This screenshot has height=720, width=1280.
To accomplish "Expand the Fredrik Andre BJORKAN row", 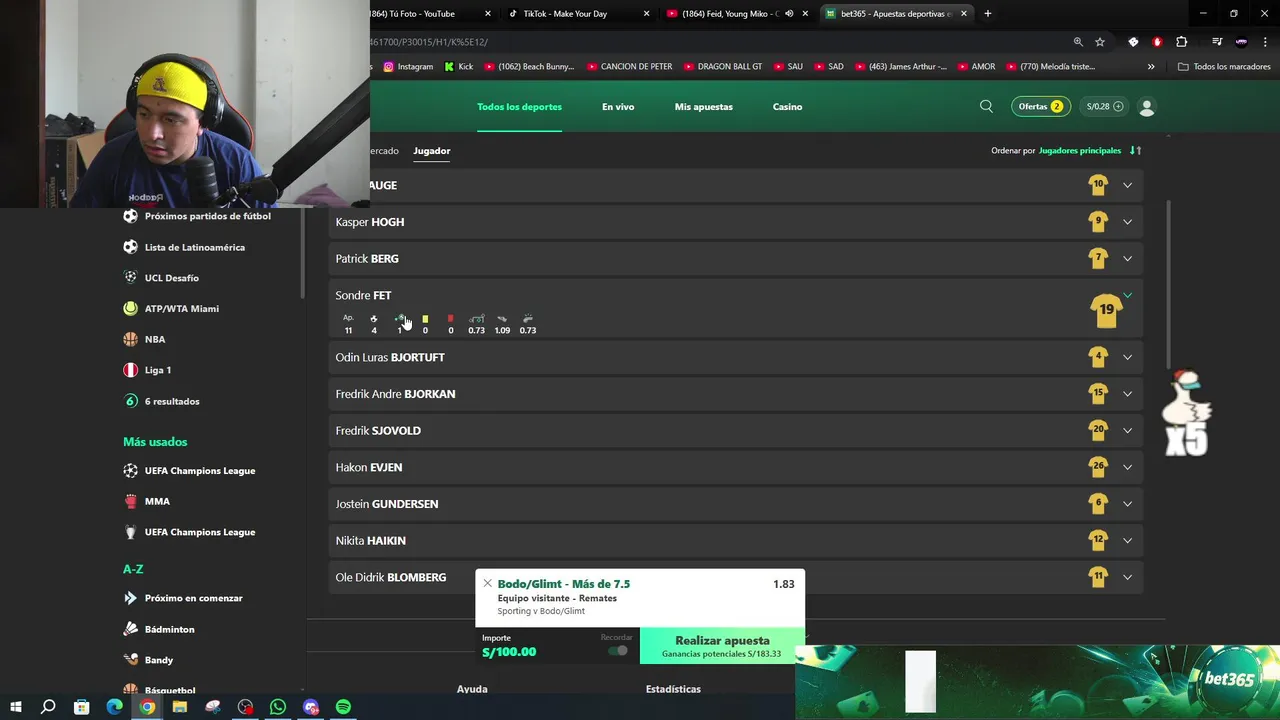I will tap(1127, 394).
